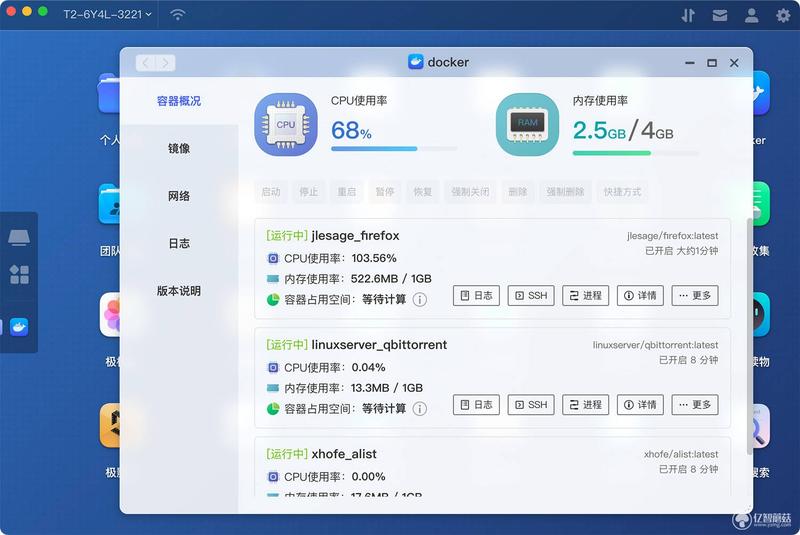This screenshot has width=800, height=535.
Task: Open the app grid icon in left dock
Action: coord(19,274)
